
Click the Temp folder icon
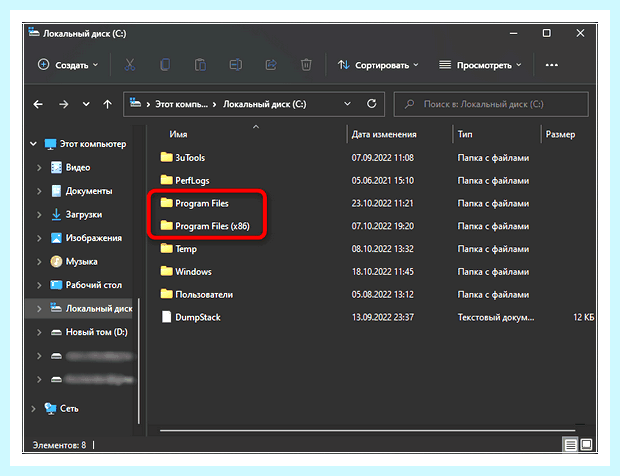point(166,248)
